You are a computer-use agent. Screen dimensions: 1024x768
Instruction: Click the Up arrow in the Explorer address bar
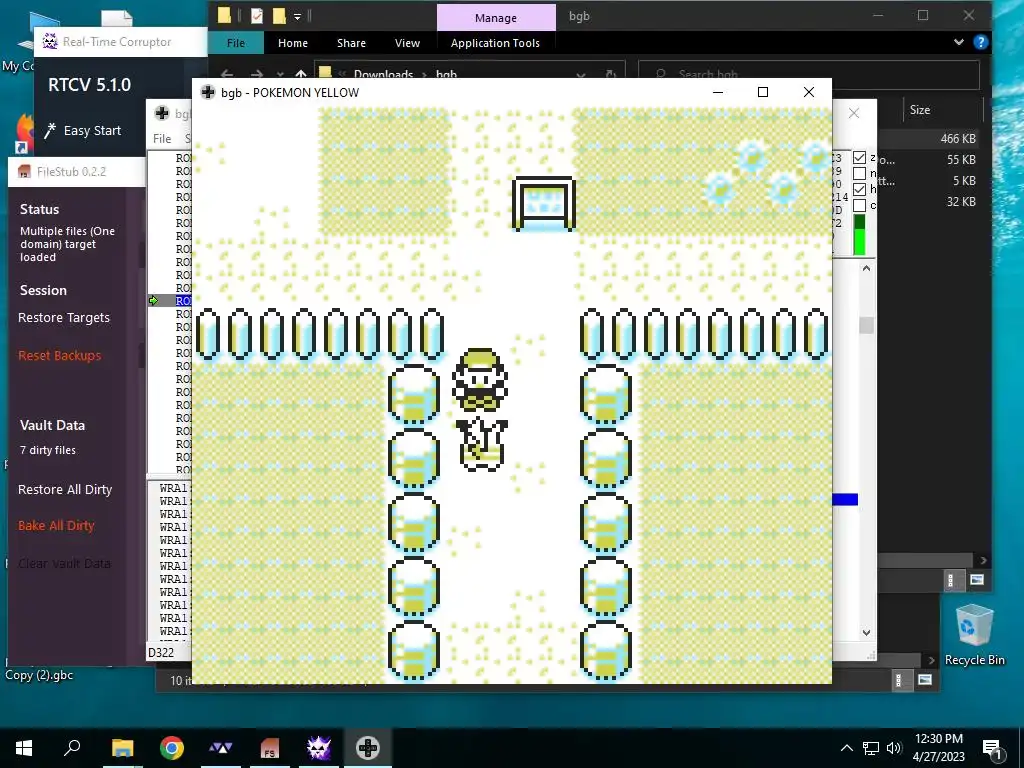click(x=301, y=74)
